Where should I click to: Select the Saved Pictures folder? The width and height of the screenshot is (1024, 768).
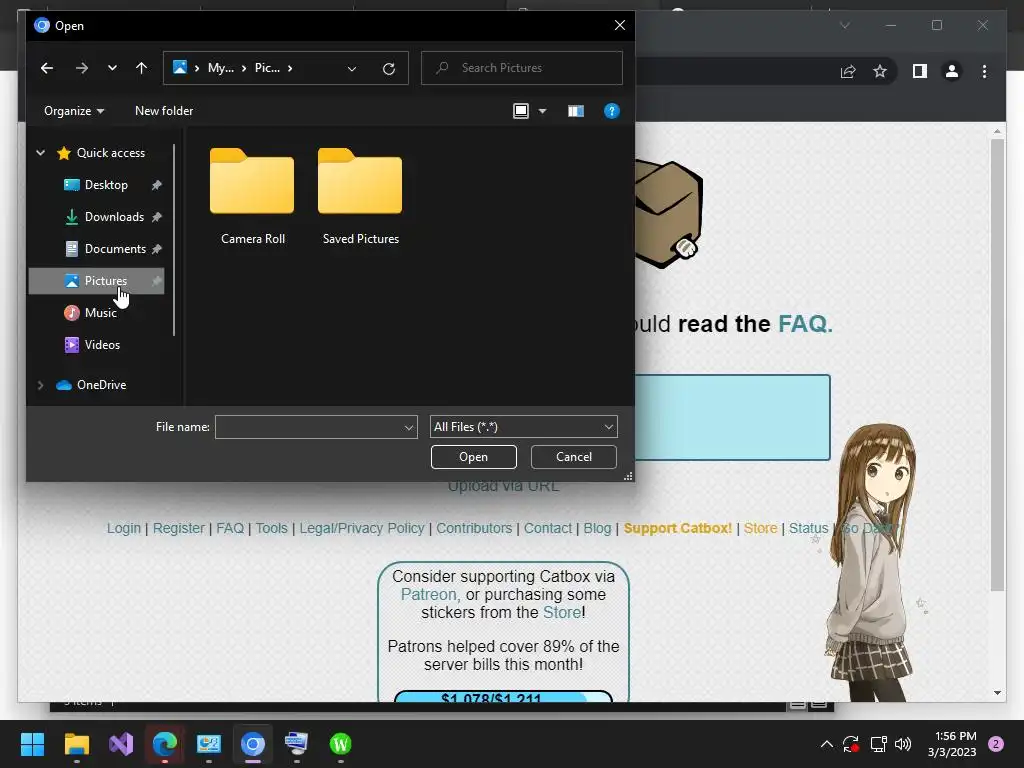360,197
